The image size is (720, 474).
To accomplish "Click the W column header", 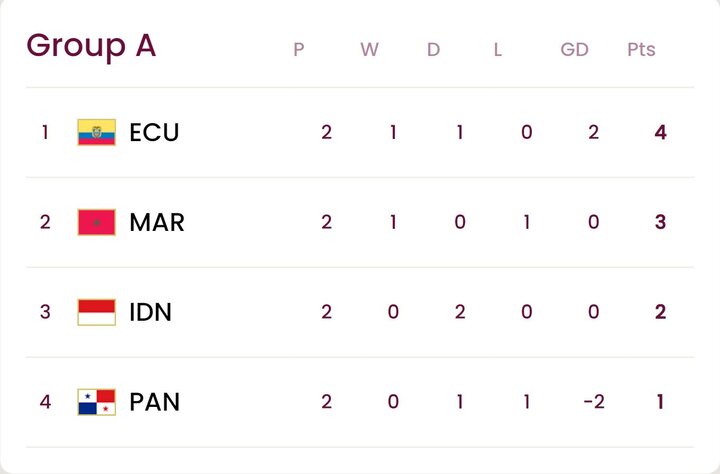I will [369, 49].
